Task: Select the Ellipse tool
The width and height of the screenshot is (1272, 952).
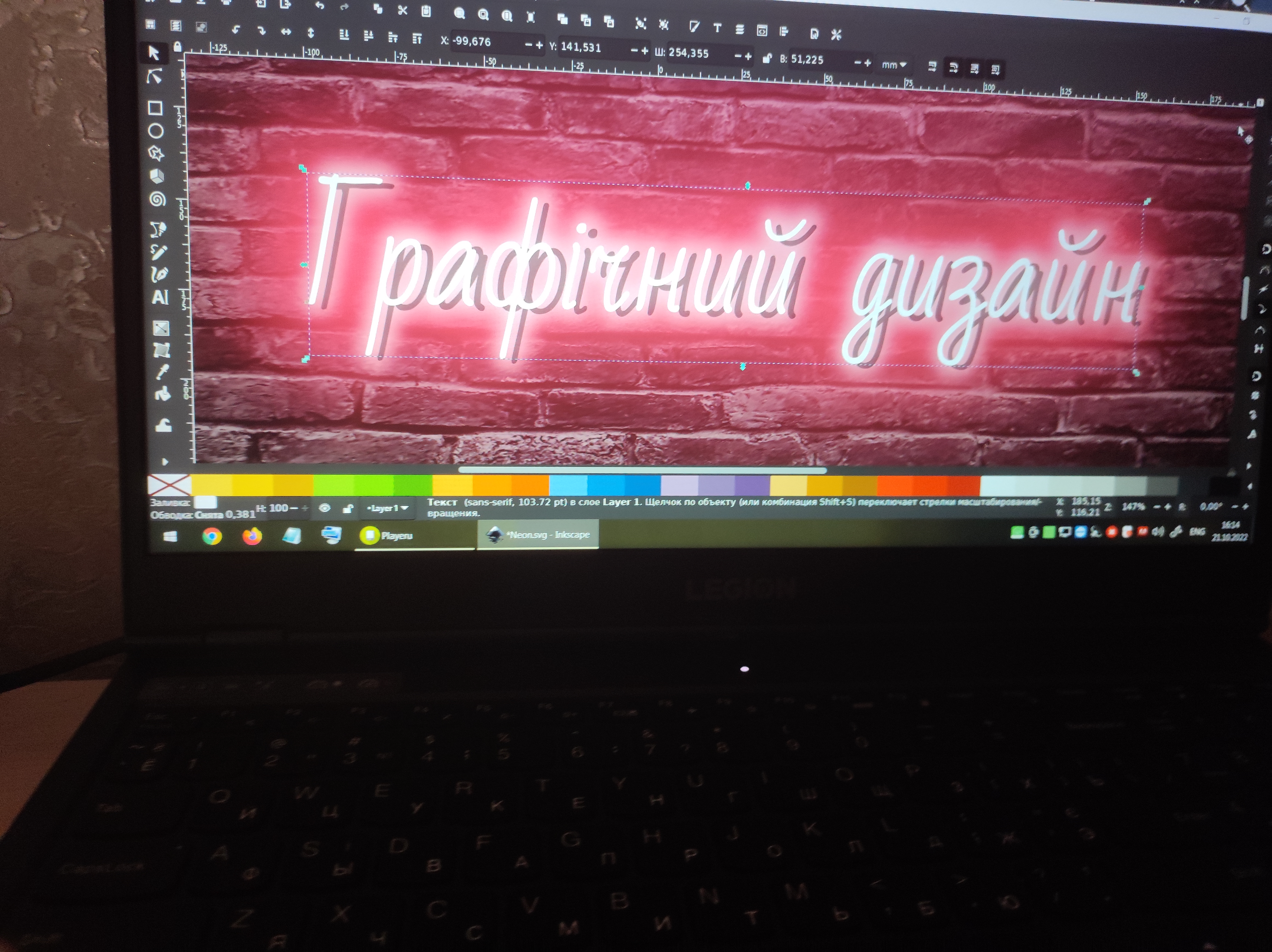Action: [x=156, y=131]
